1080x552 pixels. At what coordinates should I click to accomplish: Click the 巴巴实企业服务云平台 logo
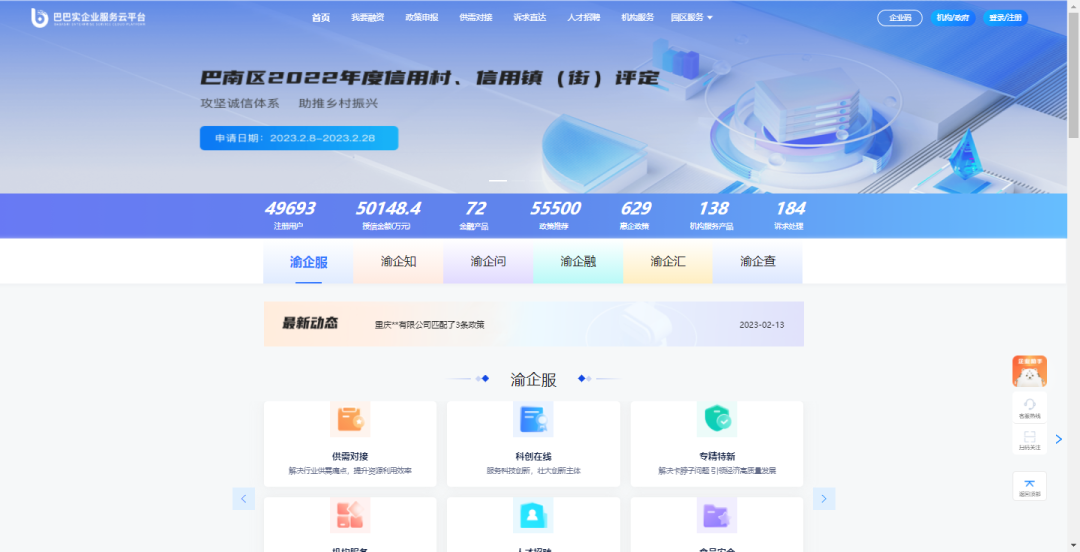pyautogui.click(x=88, y=17)
